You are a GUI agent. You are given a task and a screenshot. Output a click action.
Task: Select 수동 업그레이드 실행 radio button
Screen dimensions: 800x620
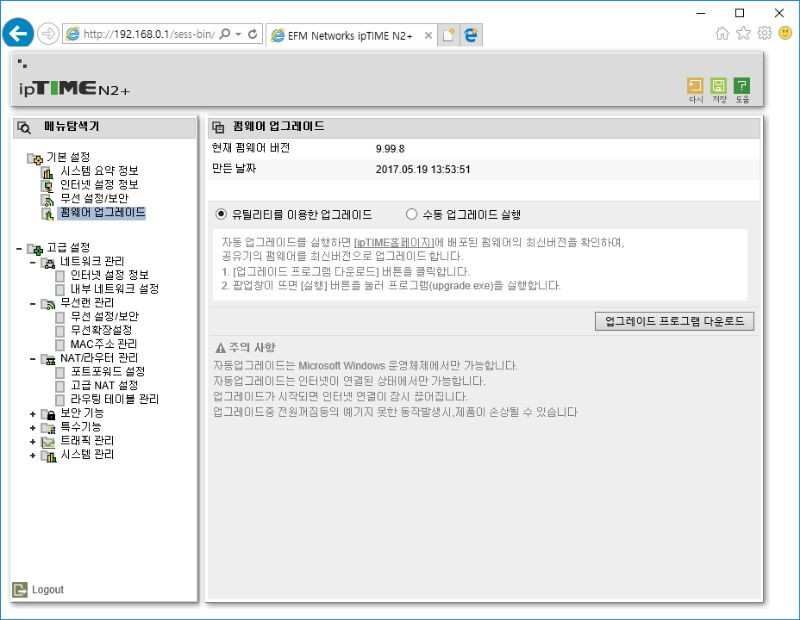[410, 215]
